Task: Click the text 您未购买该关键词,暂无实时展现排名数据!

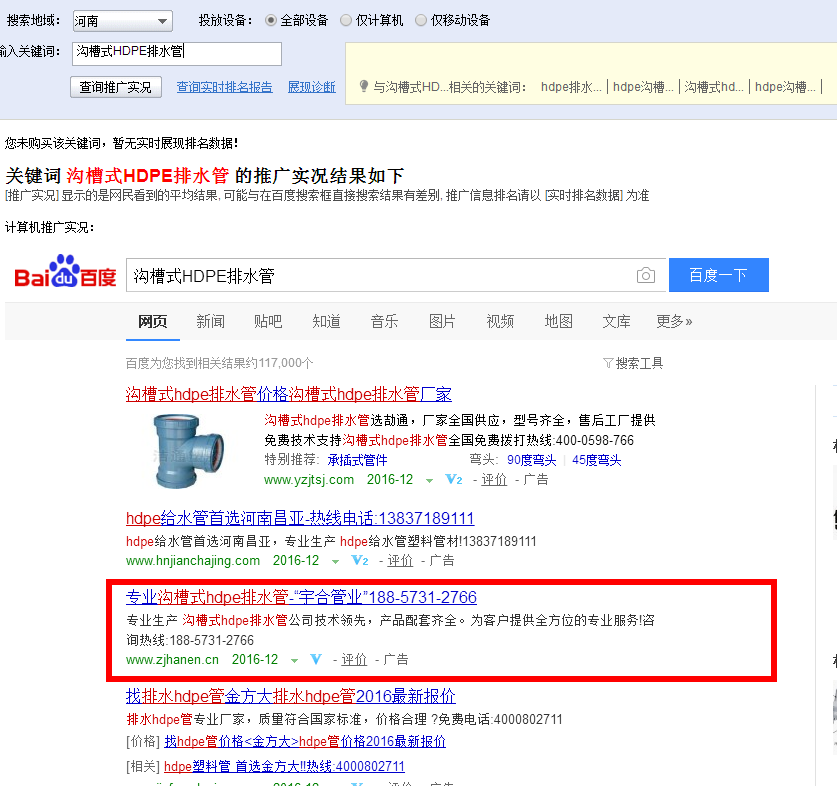Action: point(121,143)
